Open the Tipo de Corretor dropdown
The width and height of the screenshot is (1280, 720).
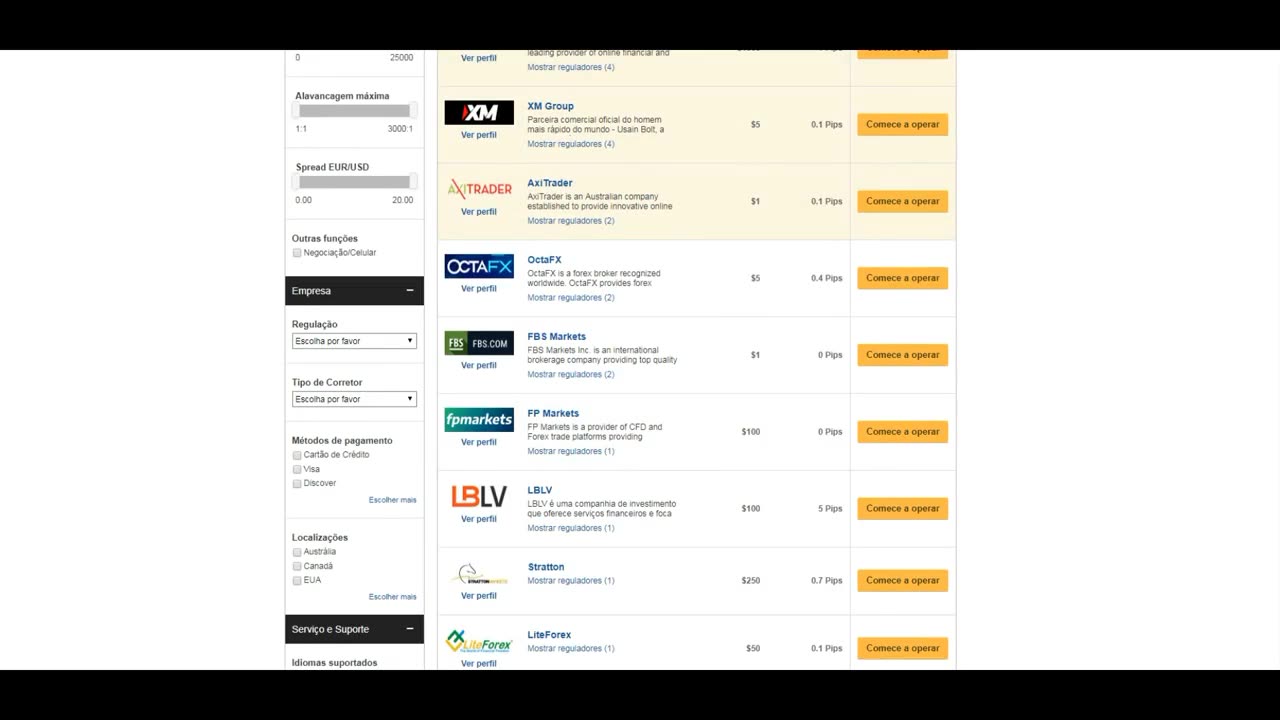pos(354,399)
